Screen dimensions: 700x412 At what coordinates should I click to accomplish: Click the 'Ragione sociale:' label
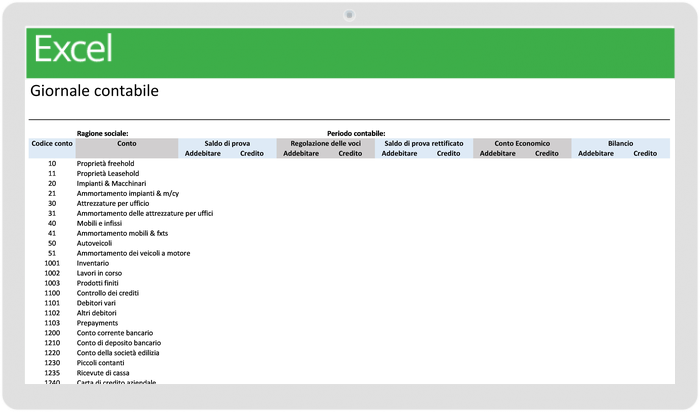tap(103, 133)
